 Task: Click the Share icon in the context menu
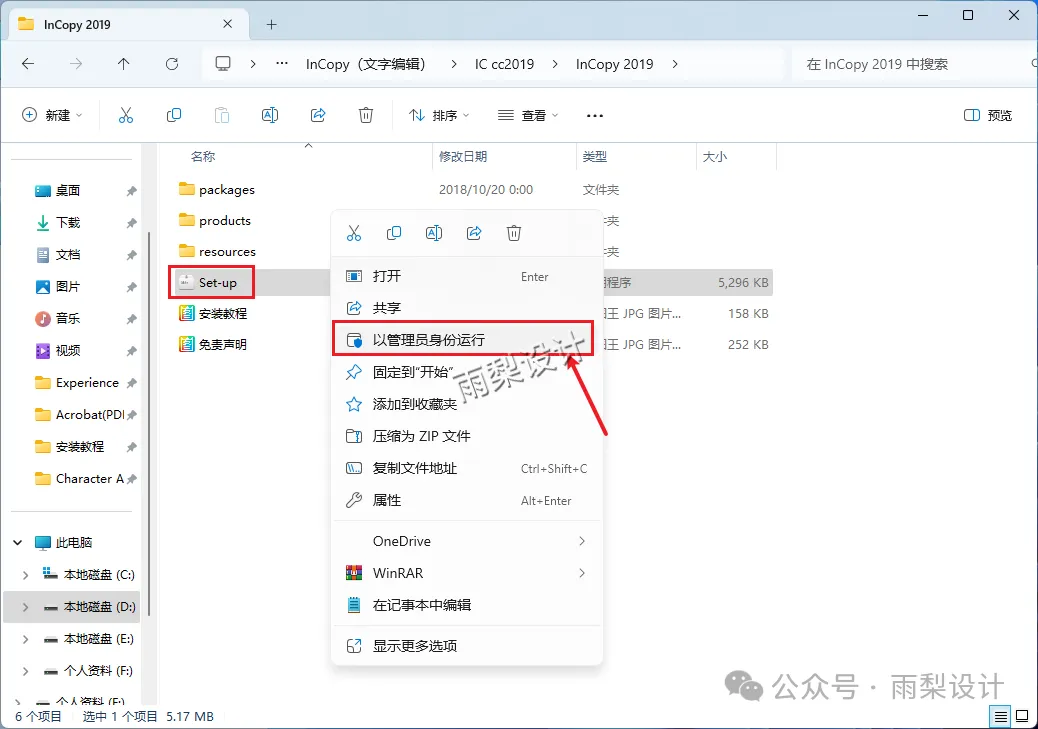click(x=474, y=233)
